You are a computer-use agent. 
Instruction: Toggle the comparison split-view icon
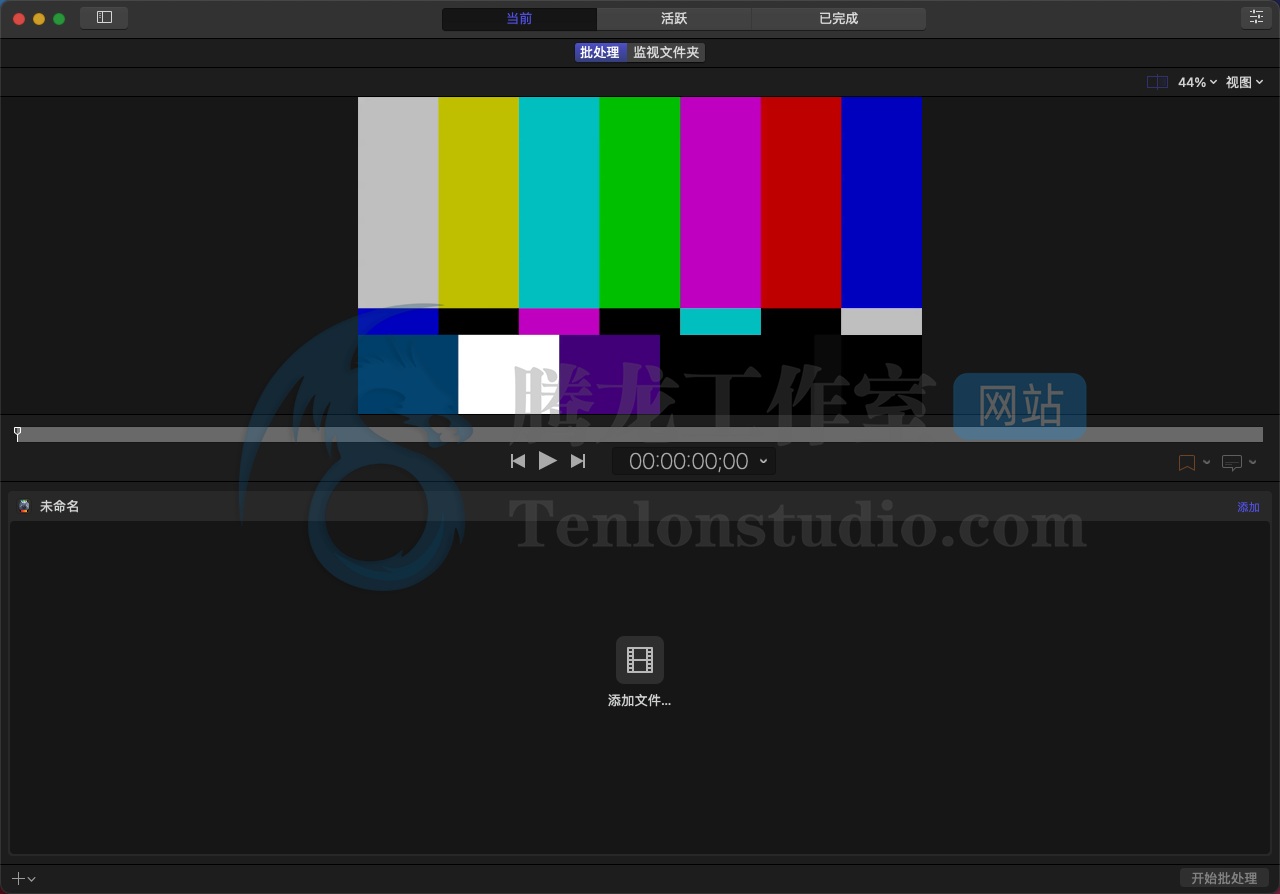pos(1157,82)
